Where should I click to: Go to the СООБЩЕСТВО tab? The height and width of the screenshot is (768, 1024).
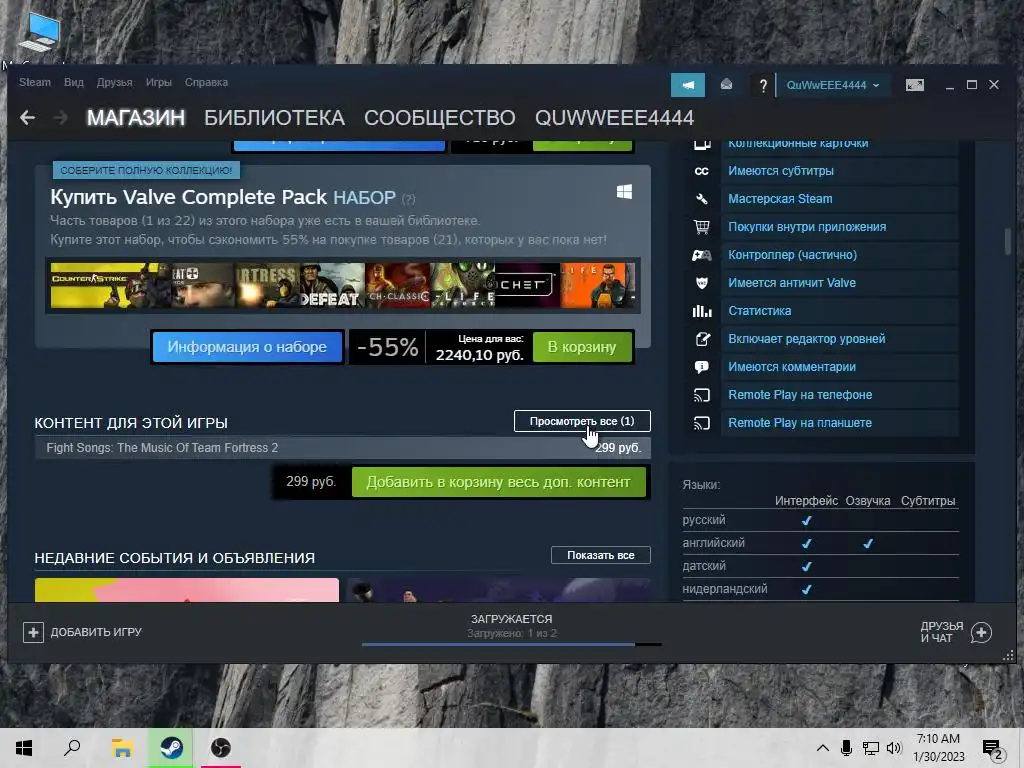pyautogui.click(x=440, y=118)
